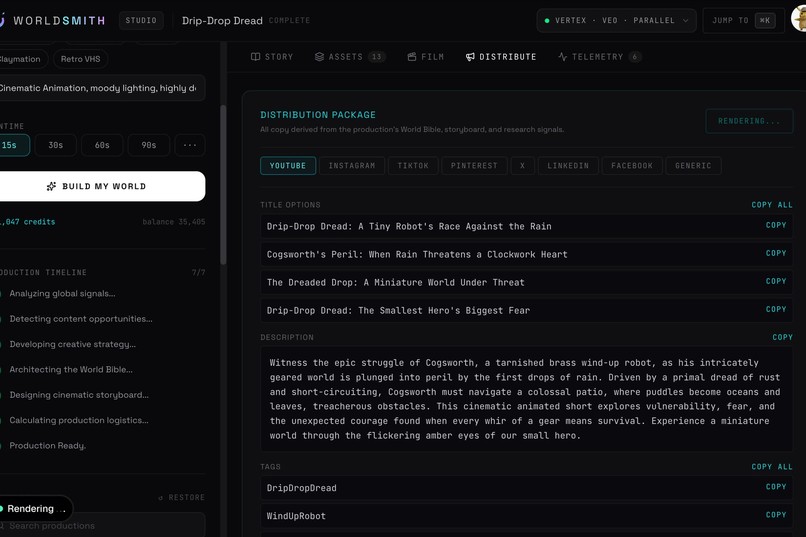Select the Facebook platform
Screen dimensions: 806x537
(x=632, y=165)
